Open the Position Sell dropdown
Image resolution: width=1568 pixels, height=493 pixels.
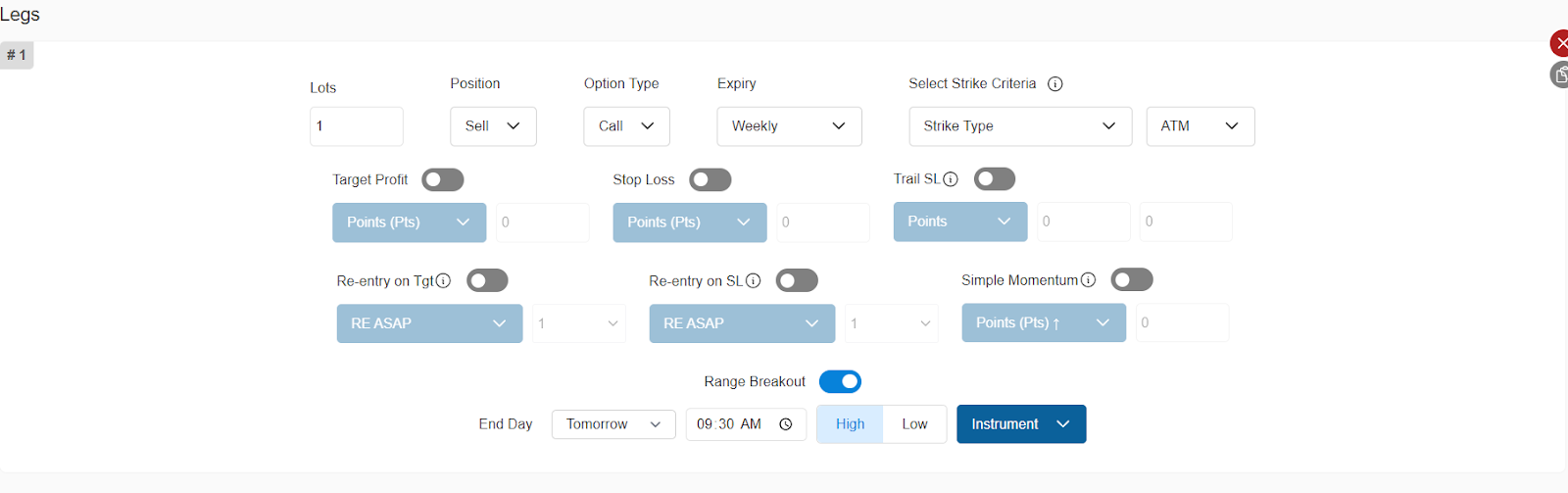coord(493,126)
